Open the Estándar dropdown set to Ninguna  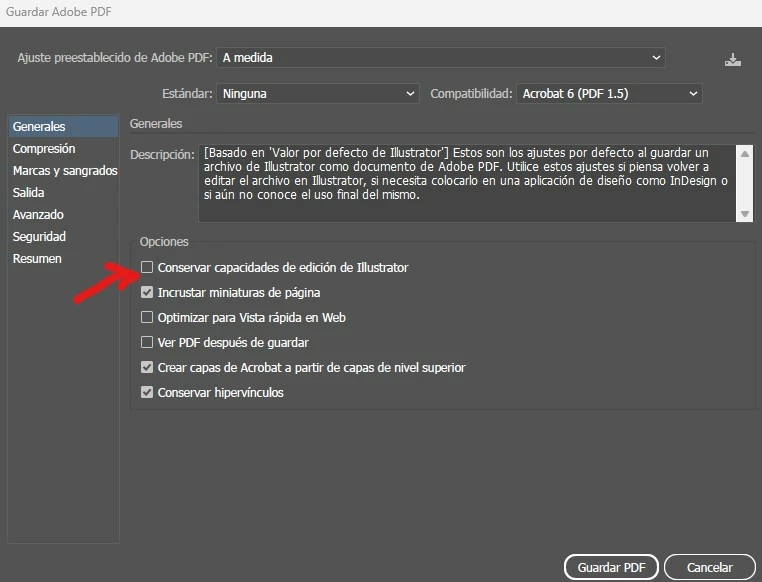318,94
